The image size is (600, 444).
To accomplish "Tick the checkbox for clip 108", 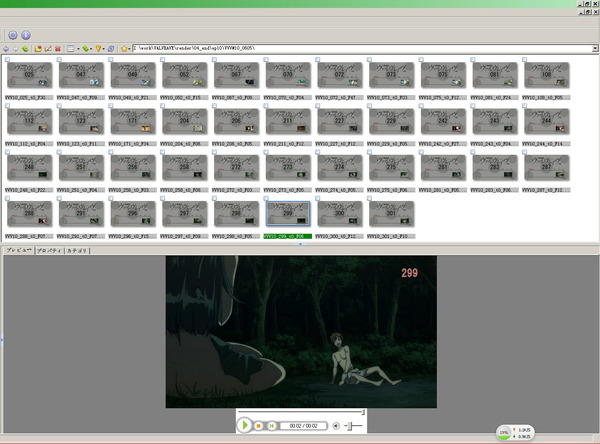I will click(525, 59).
